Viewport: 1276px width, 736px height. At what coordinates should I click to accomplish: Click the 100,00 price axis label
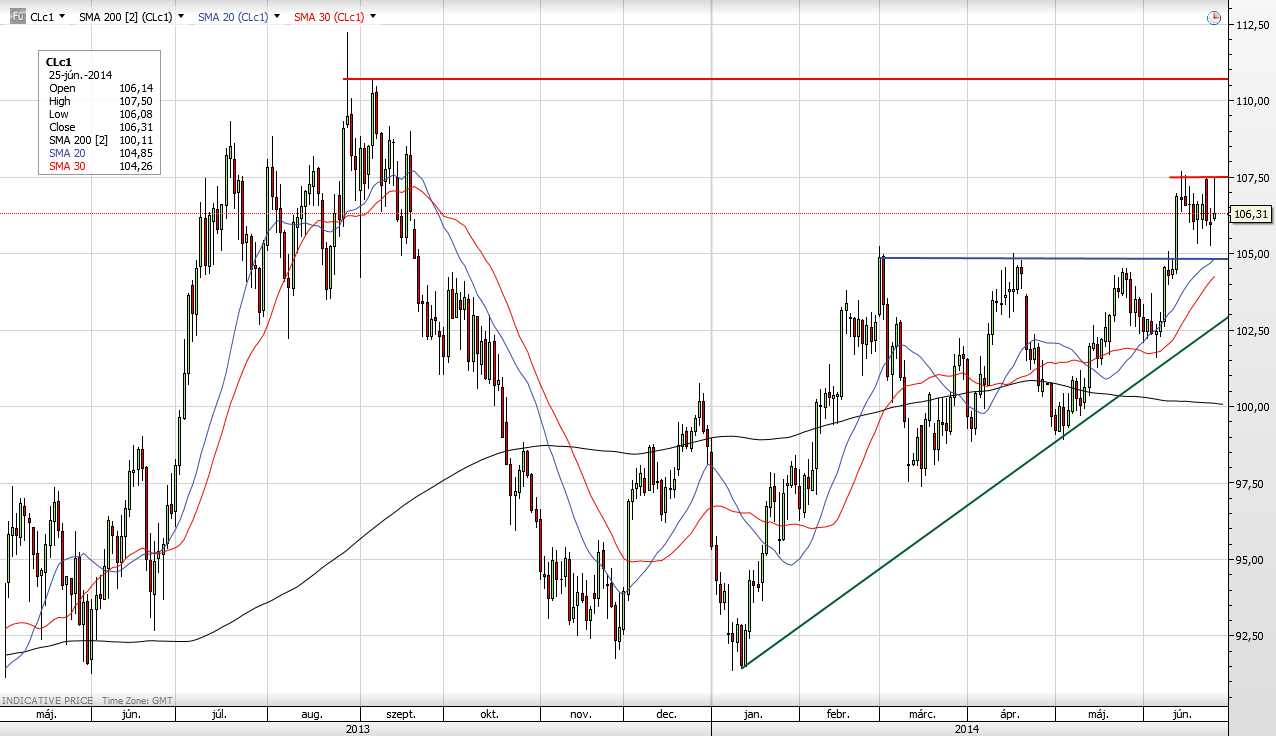click(x=1253, y=407)
